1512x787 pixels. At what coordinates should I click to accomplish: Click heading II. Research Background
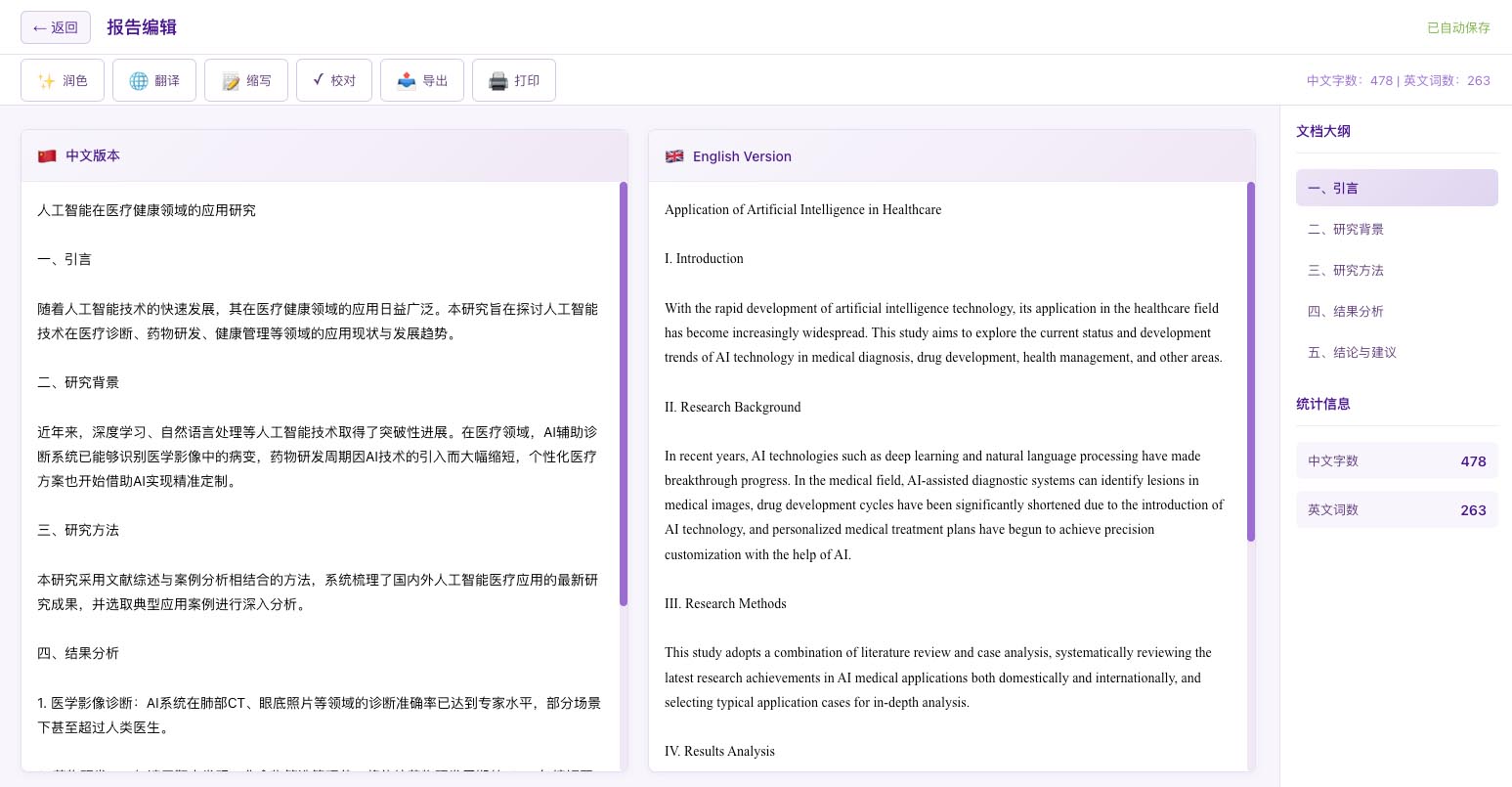pyautogui.click(x=733, y=407)
